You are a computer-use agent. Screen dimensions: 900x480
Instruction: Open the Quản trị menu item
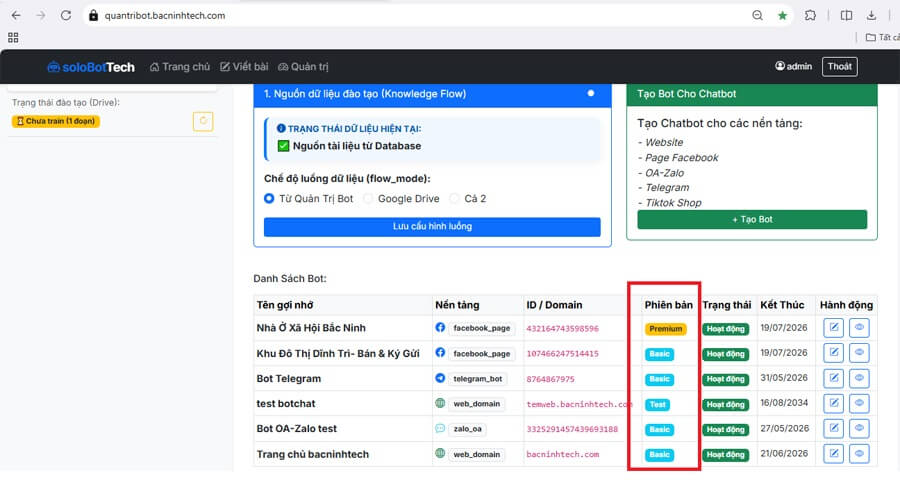pos(303,67)
